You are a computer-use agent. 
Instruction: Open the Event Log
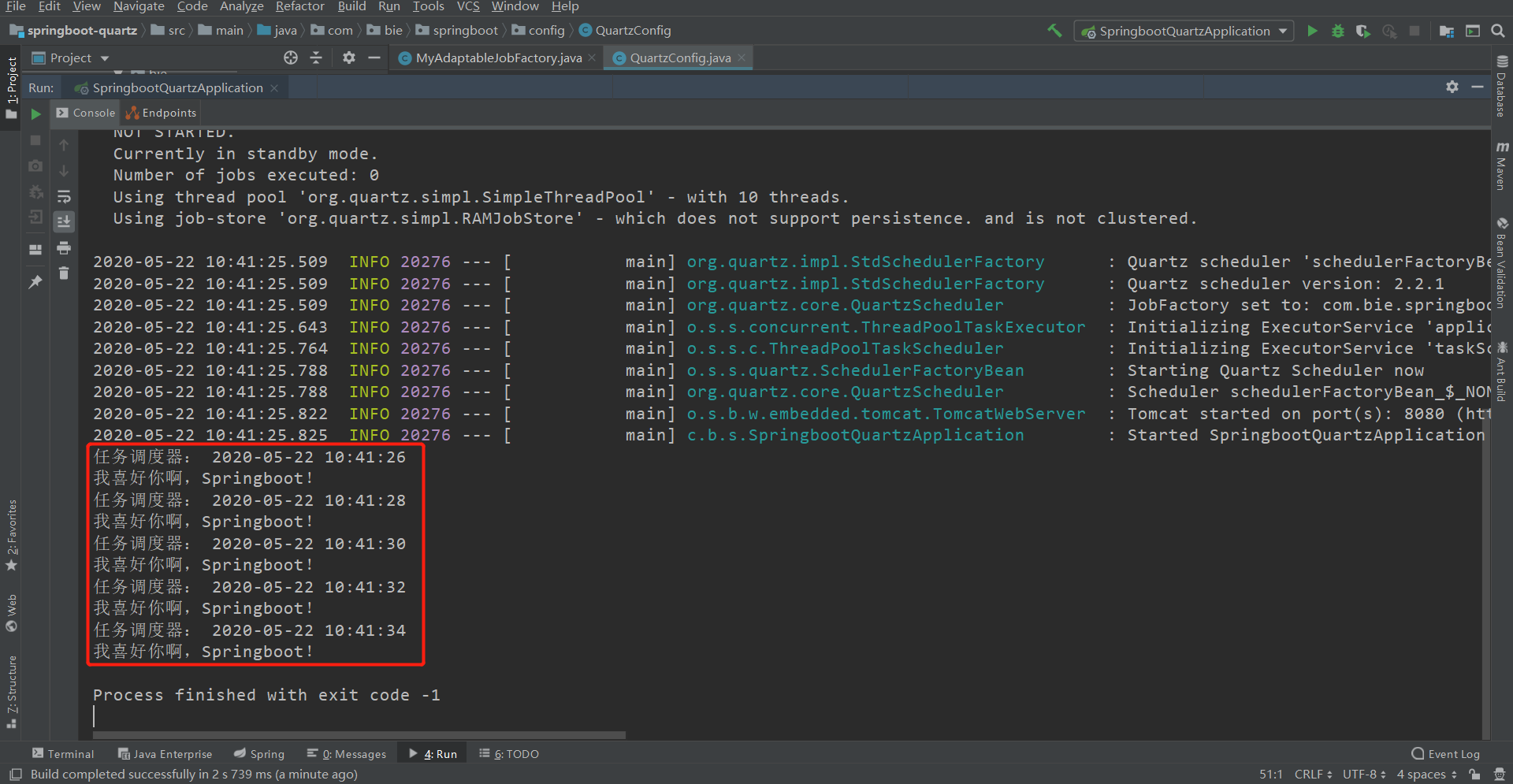point(1446,754)
